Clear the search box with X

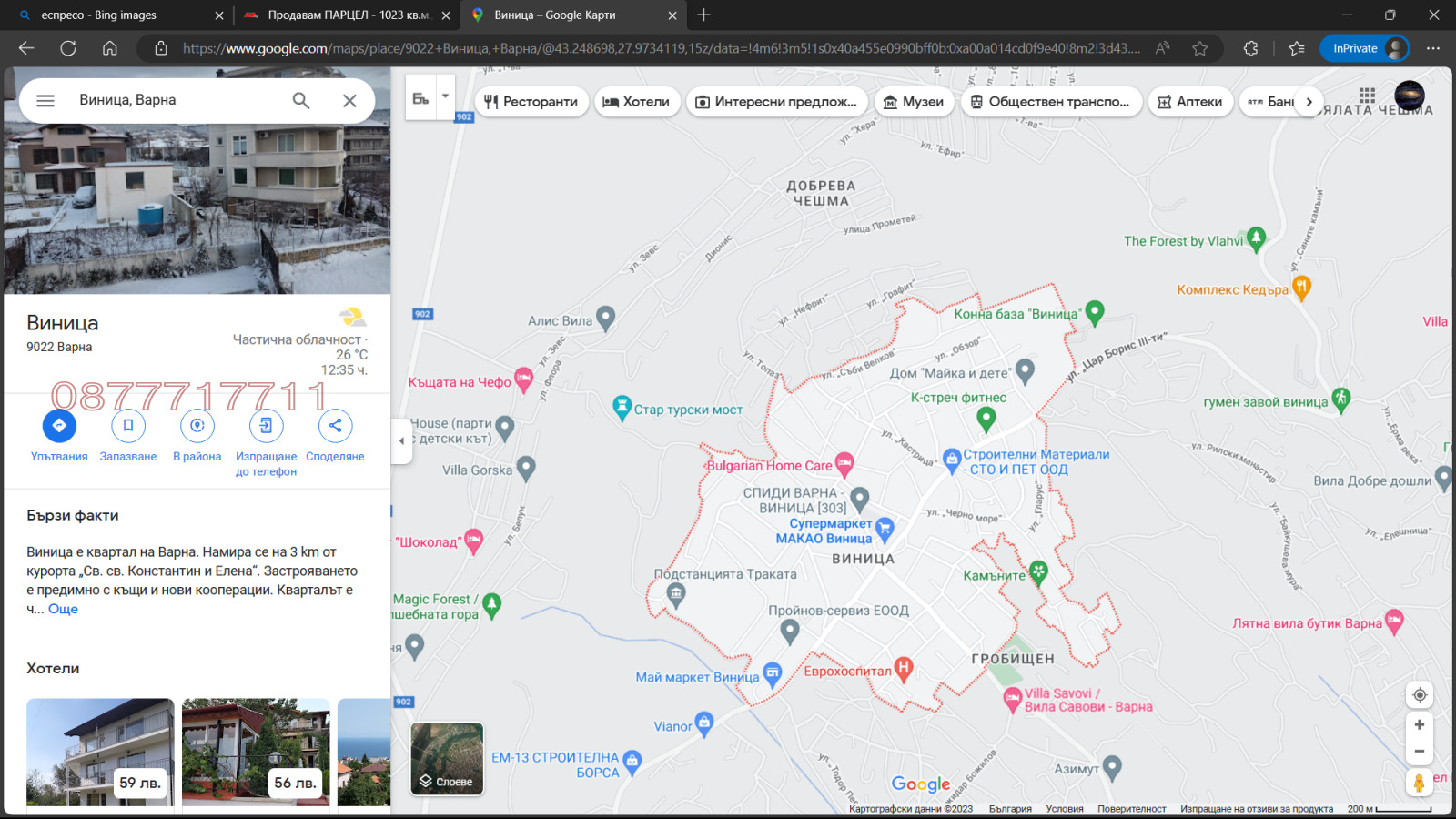click(x=349, y=100)
